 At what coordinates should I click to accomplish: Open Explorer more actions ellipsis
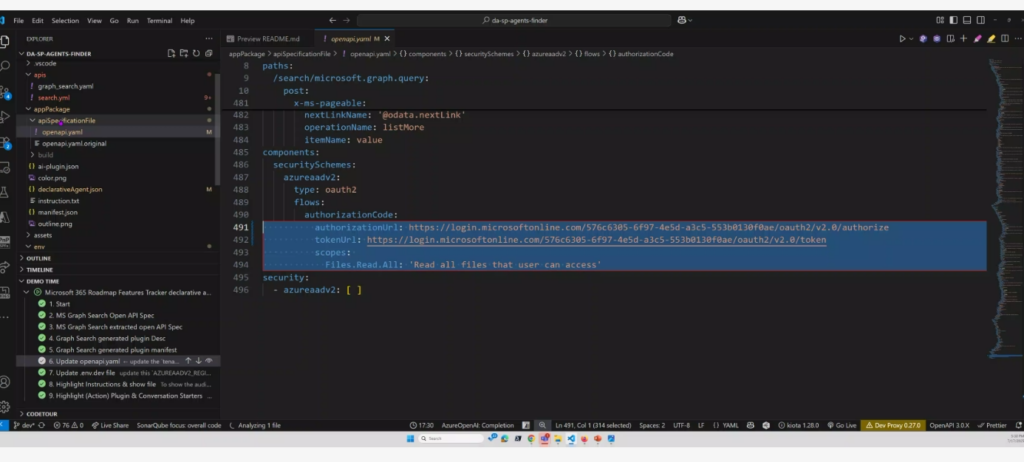tap(208, 39)
